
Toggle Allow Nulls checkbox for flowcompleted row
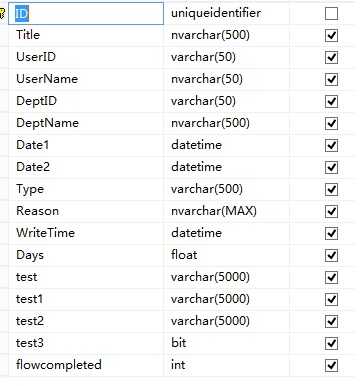pyautogui.click(x=331, y=366)
